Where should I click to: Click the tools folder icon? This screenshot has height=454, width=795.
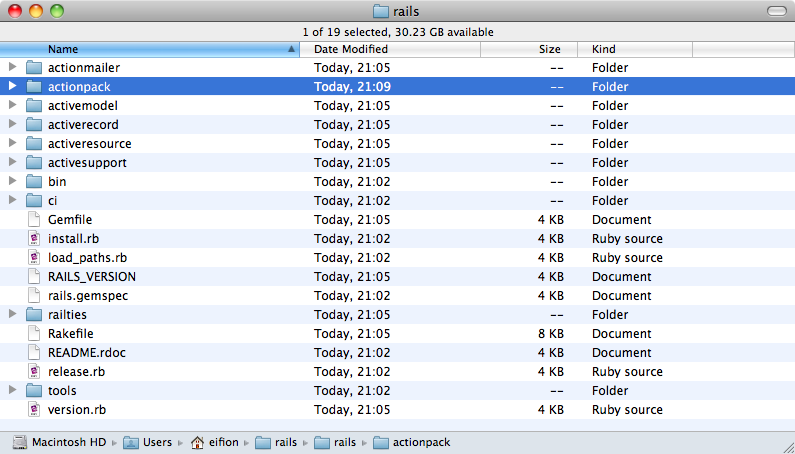[34, 391]
